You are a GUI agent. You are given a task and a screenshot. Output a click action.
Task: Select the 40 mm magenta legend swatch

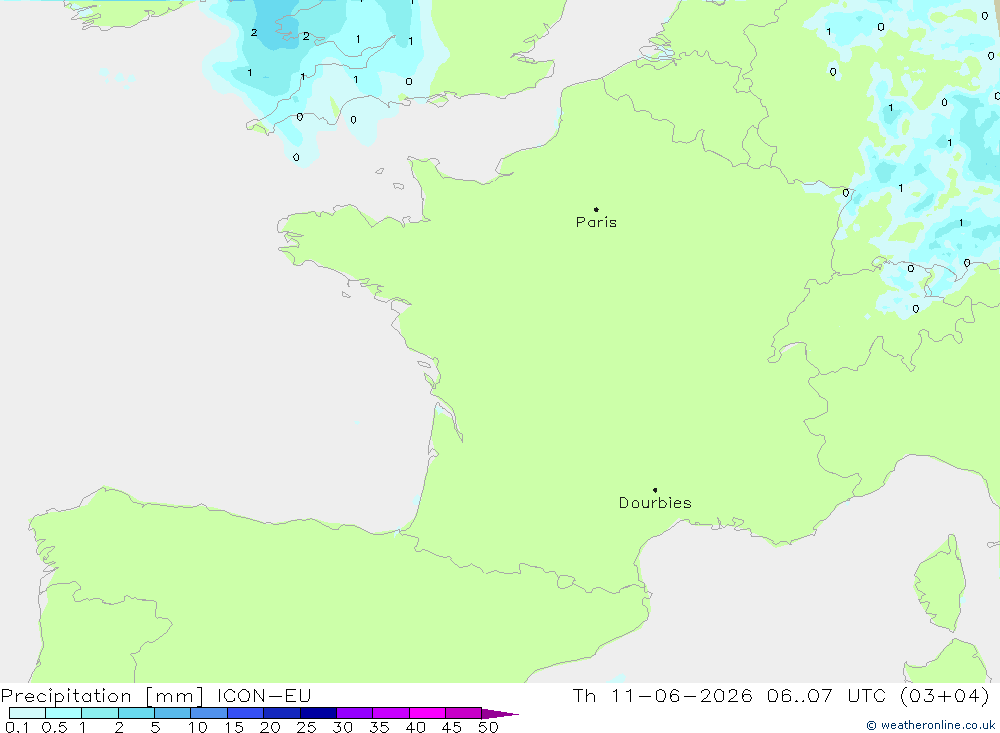point(427,713)
